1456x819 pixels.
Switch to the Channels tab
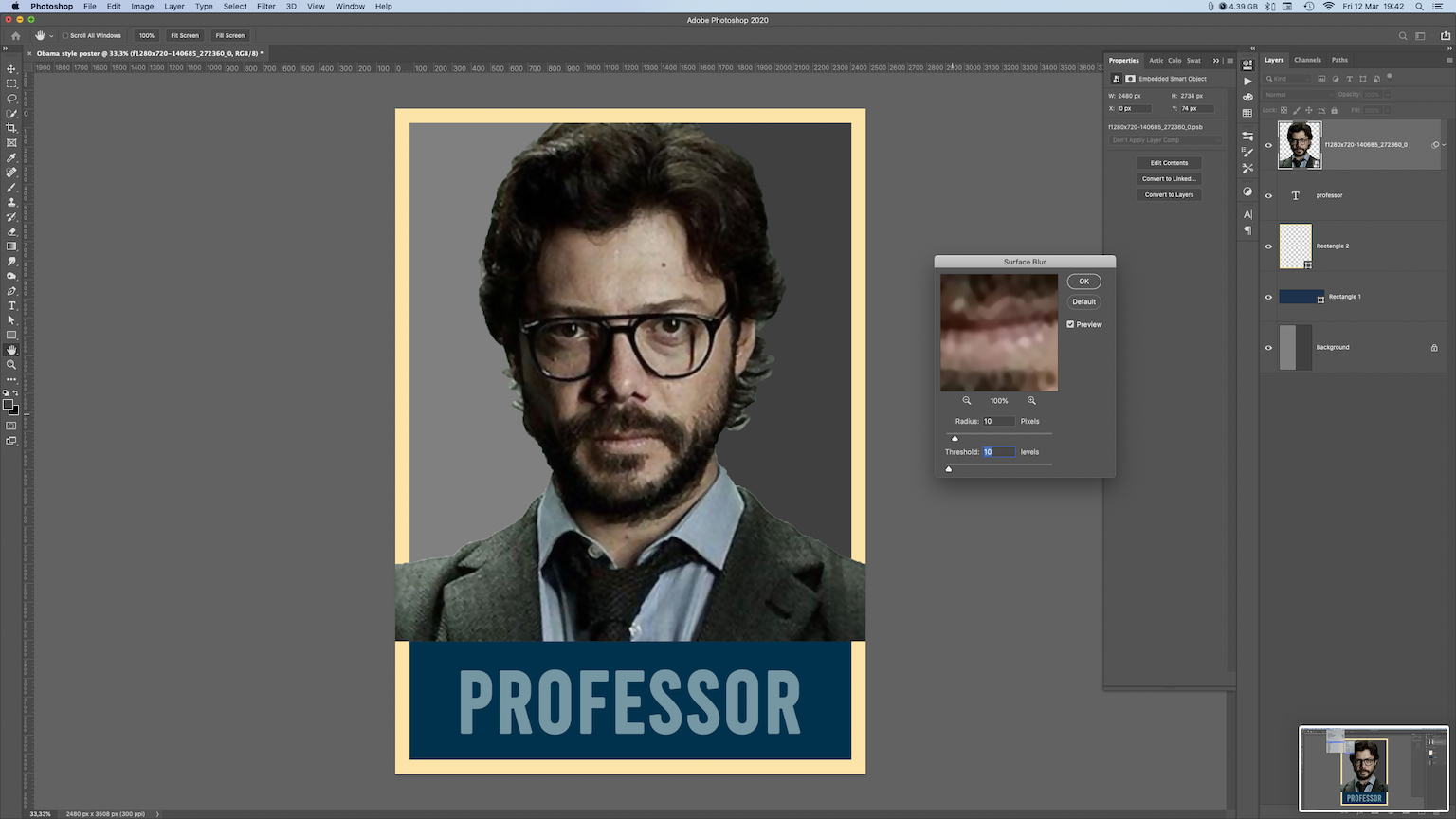tap(1307, 60)
